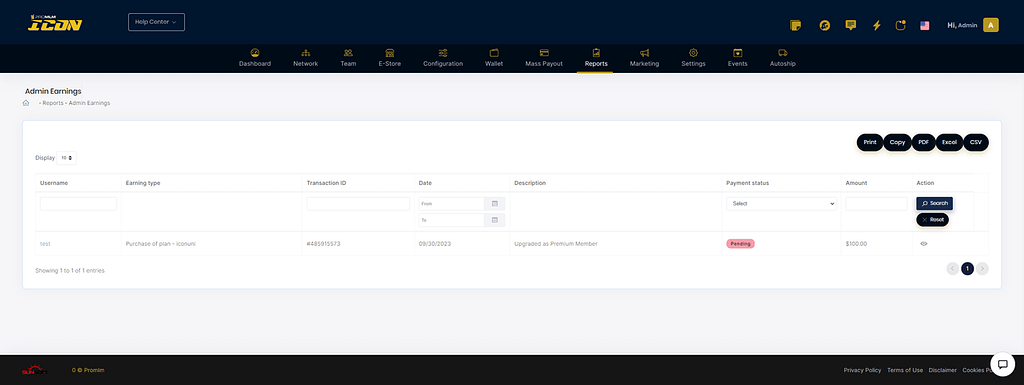Viewport: 1024px width, 385px height.
Task: Open the Configuration menu
Action: 443,57
